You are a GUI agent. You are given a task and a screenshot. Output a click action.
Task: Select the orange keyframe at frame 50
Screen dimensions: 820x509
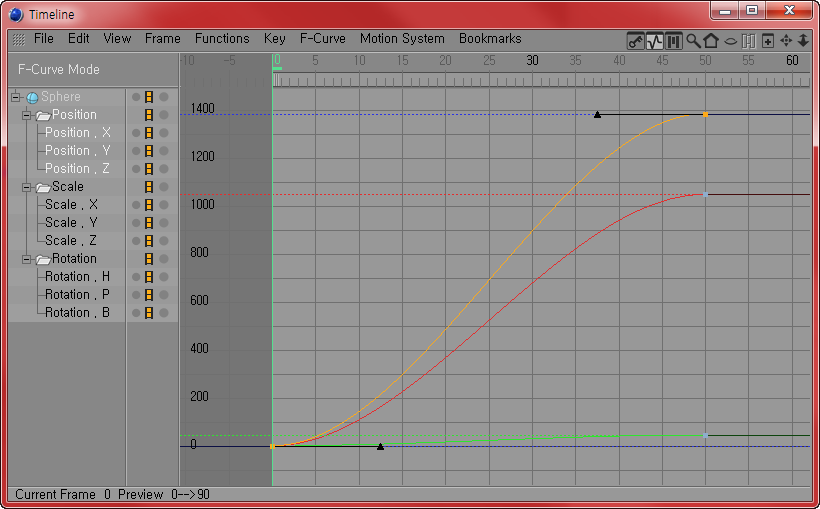[705, 115]
